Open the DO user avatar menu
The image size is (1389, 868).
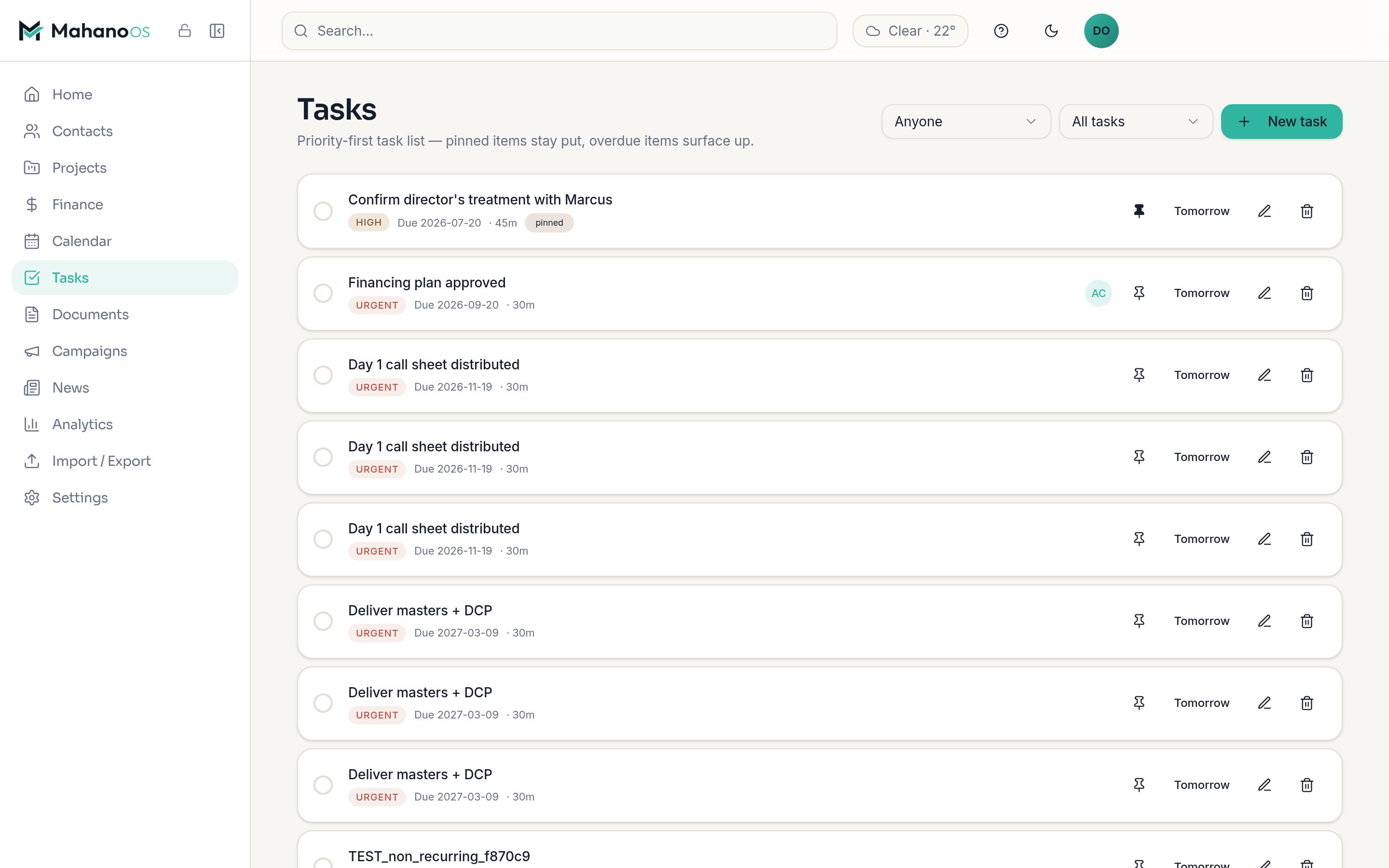pos(1101,30)
